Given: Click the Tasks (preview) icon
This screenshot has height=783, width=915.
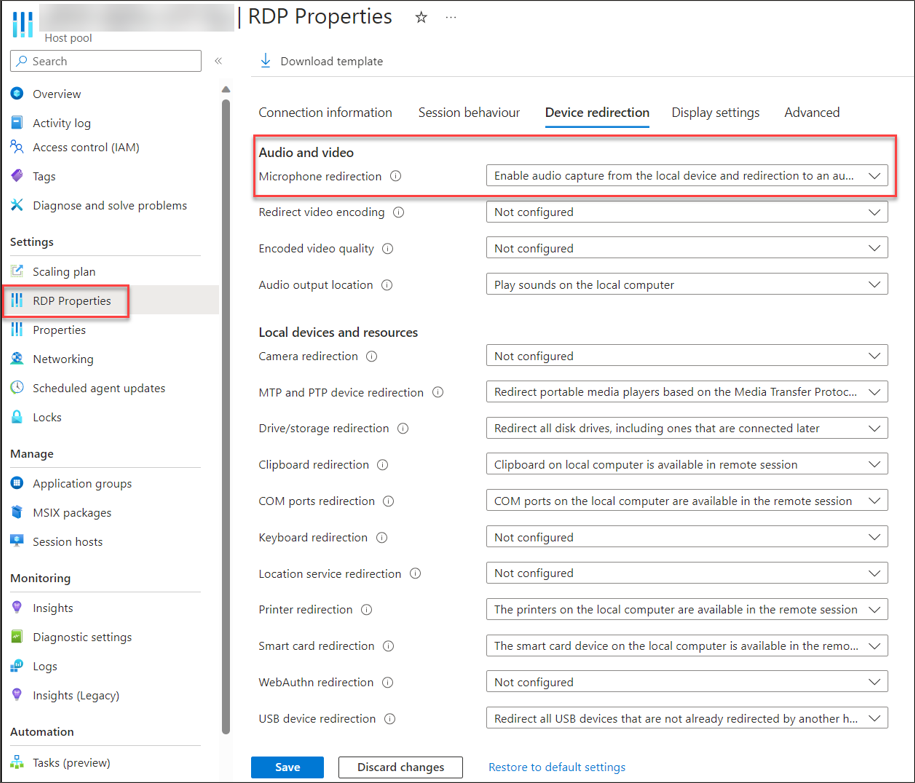Looking at the screenshot, I should tap(17, 762).
